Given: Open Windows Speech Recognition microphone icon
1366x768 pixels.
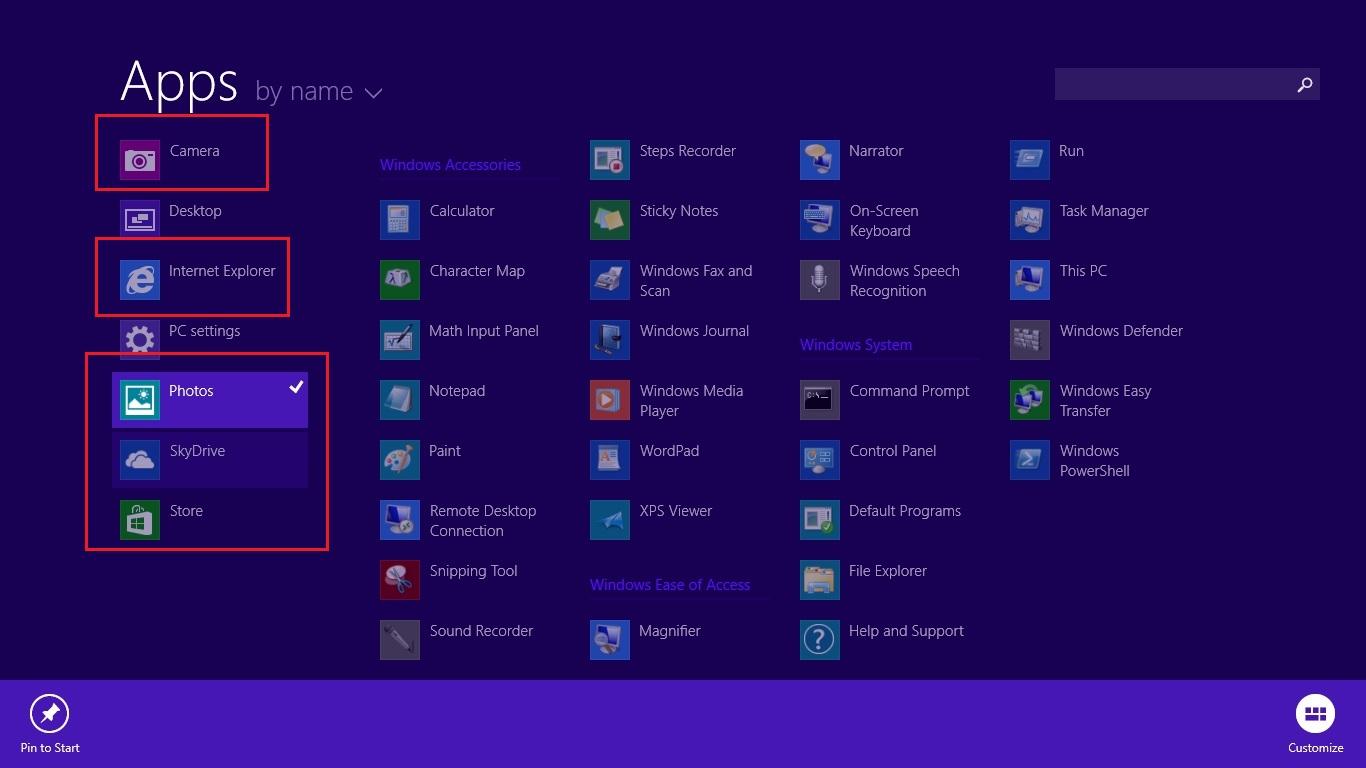Looking at the screenshot, I should coord(820,280).
